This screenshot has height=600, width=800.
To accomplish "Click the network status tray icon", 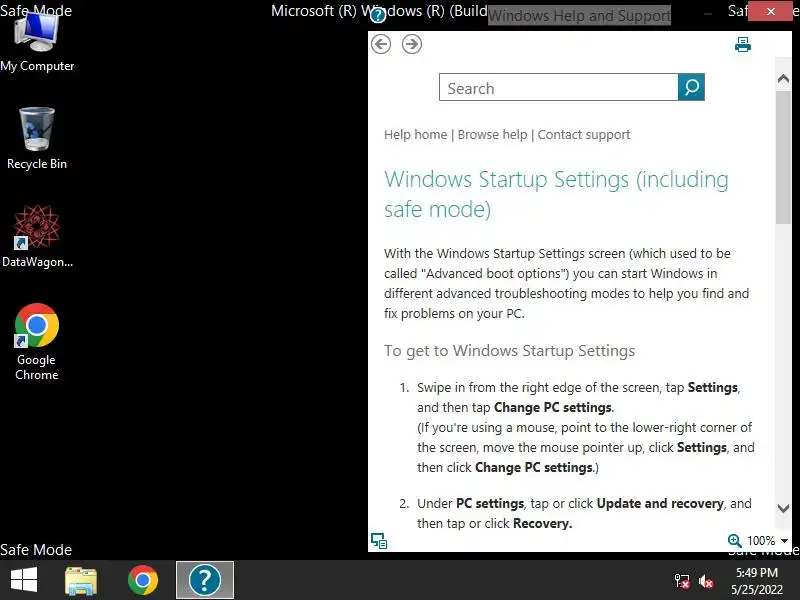I will [682, 581].
